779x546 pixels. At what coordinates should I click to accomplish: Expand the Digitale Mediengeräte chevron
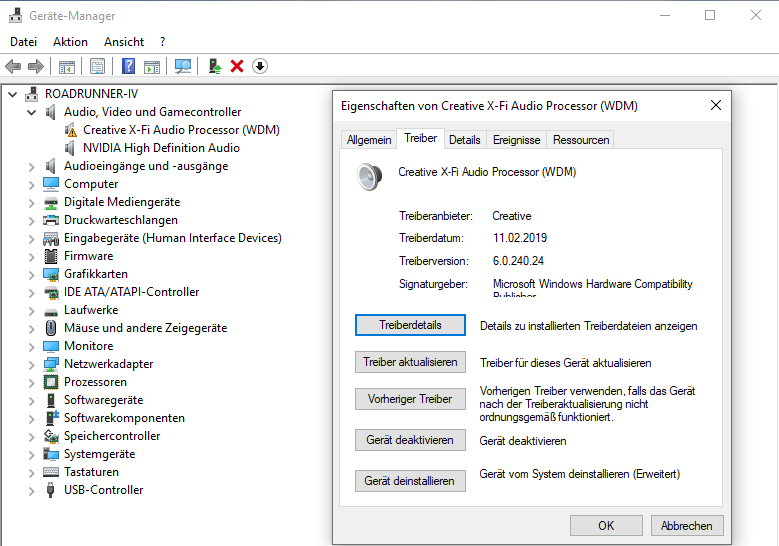[32, 203]
